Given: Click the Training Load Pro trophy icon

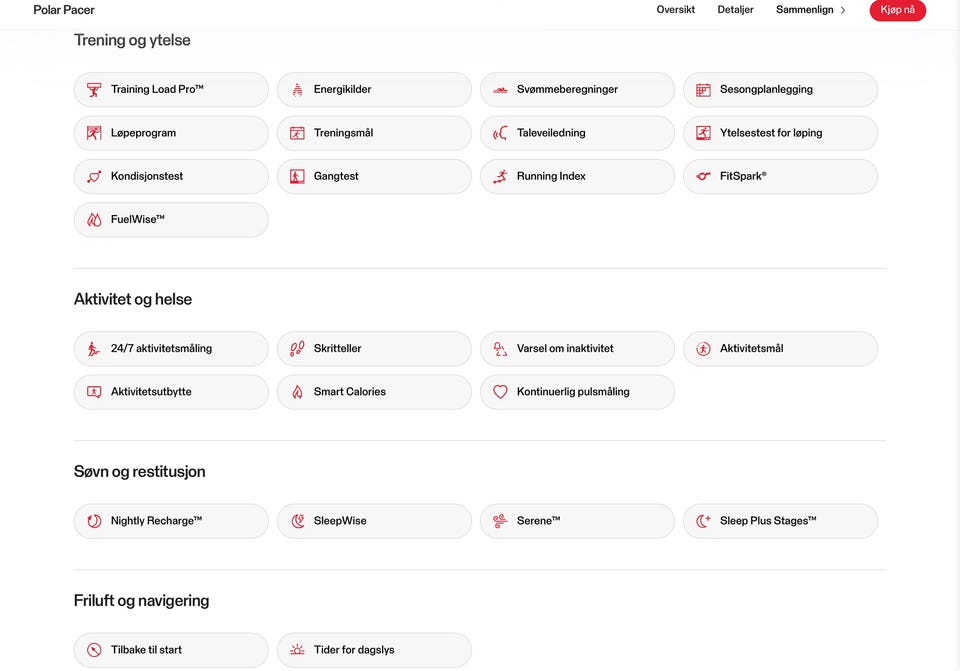Looking at the screenshot, I should coord(94,90).
